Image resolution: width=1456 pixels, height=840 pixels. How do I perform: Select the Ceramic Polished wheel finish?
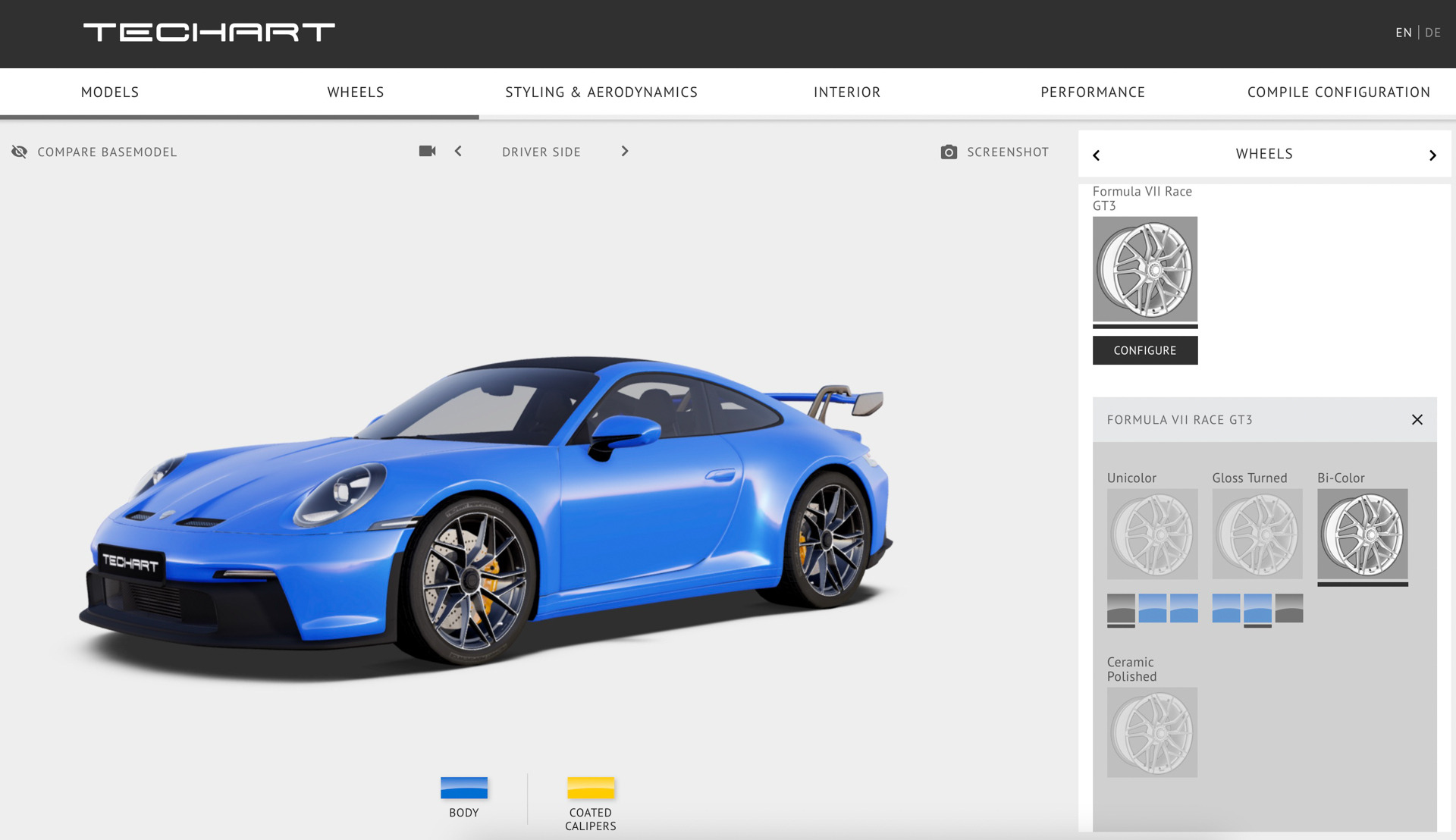pyautogui.click(x=1152, y=732)
